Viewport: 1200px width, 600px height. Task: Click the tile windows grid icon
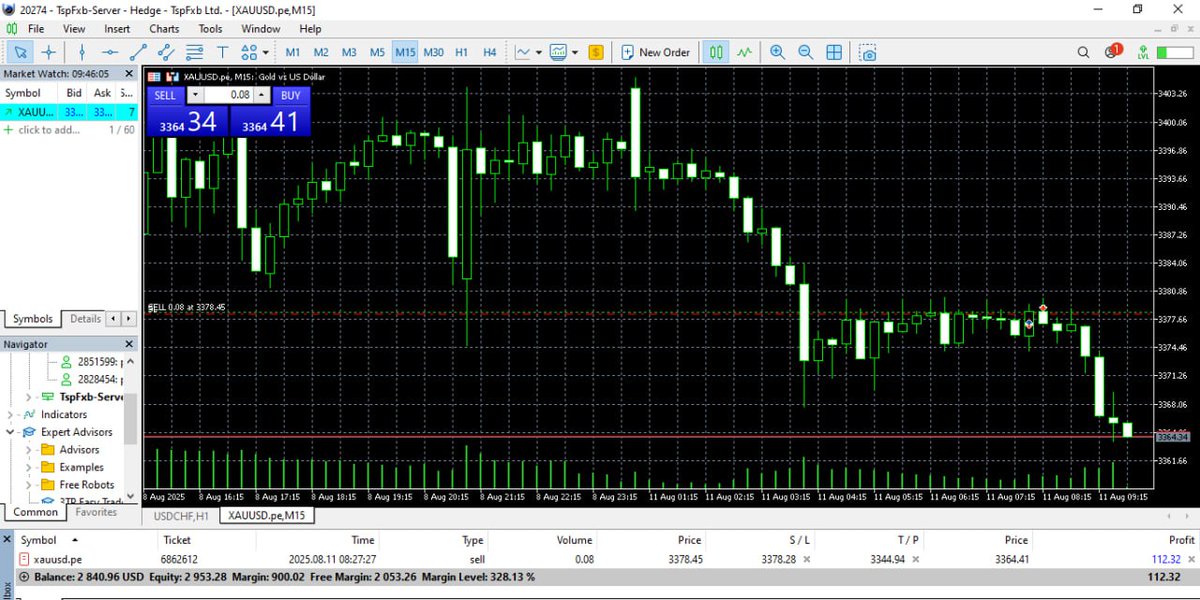coord(833,52)
